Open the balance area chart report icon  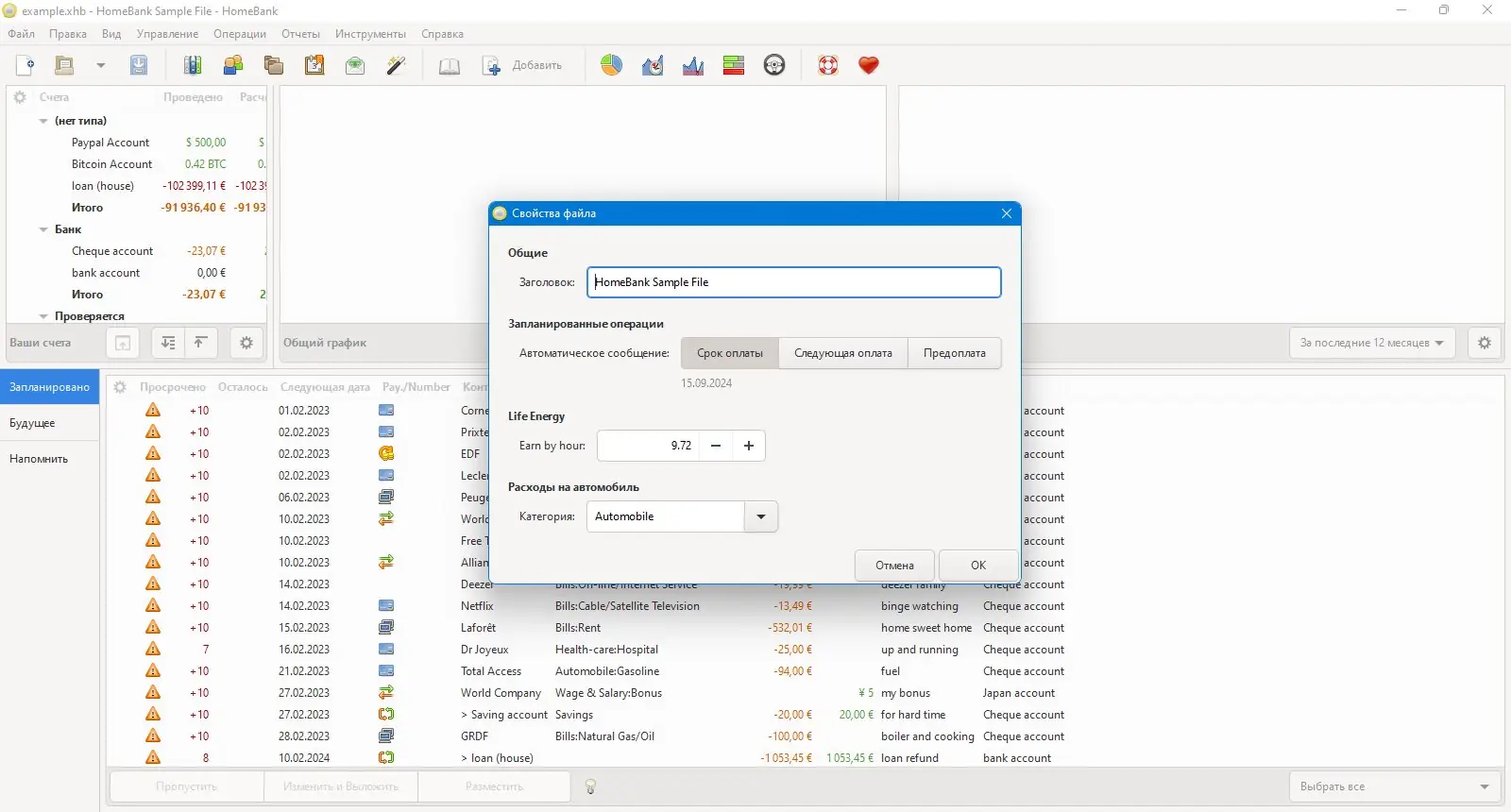click(x=693, y=65)
